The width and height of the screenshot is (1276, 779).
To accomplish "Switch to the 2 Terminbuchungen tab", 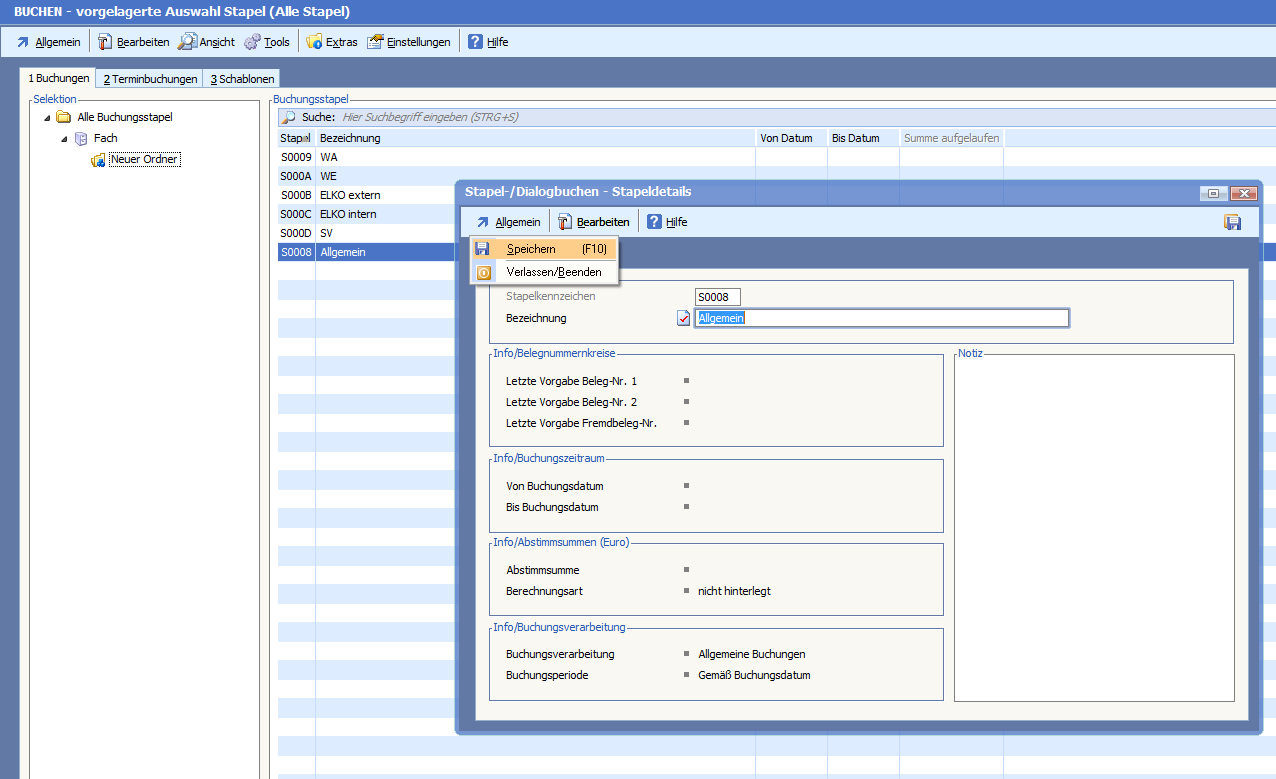I will pos(150,79).
